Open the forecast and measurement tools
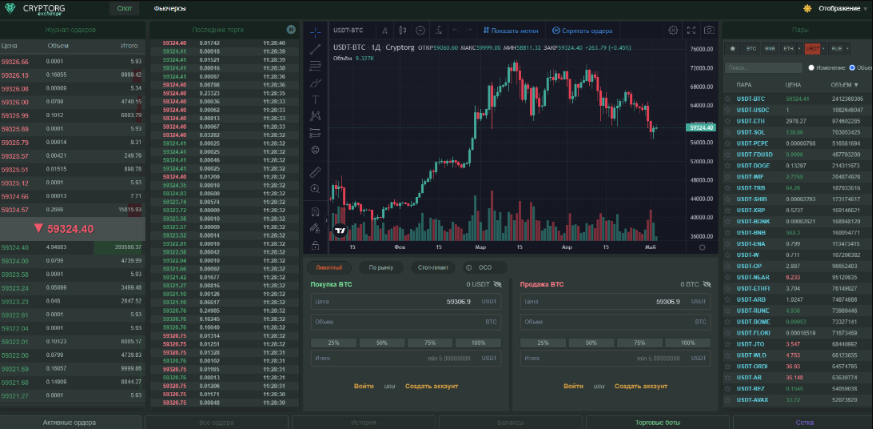Screen dimensions: 873x429 coord(315,133)
